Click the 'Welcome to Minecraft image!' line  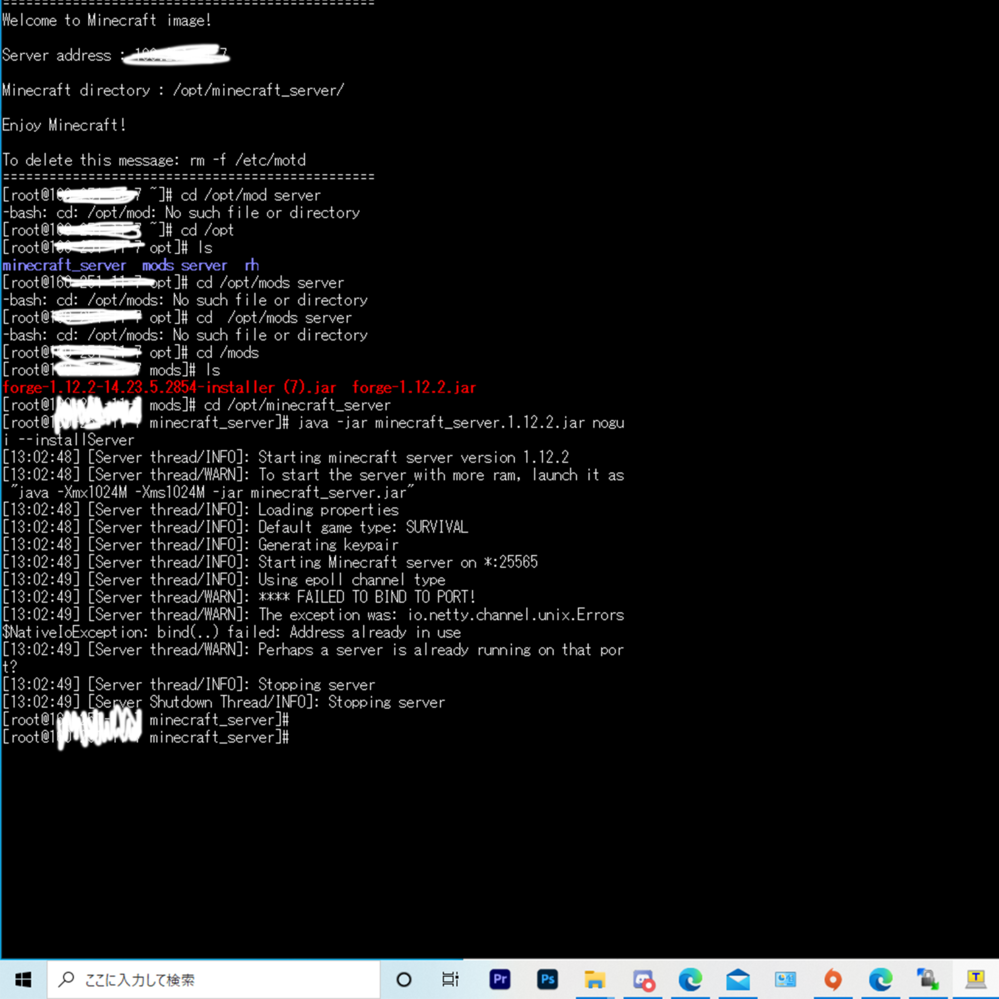pyautogui.click(x=106, y=20)
